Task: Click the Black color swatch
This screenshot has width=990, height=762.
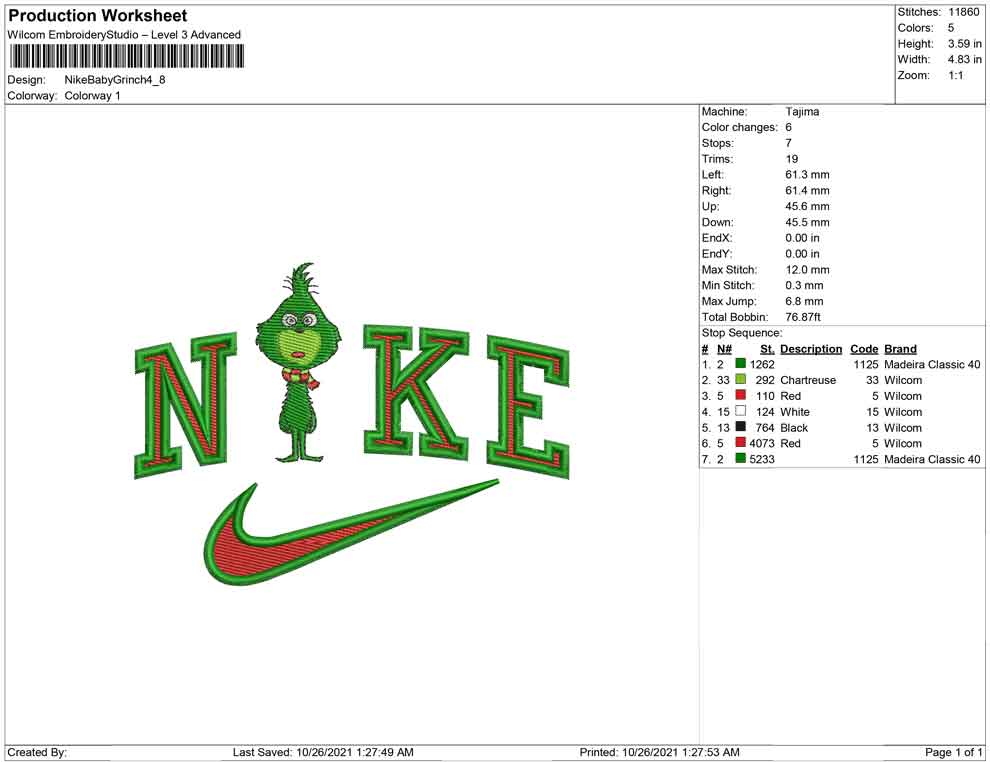Action: 741,427
